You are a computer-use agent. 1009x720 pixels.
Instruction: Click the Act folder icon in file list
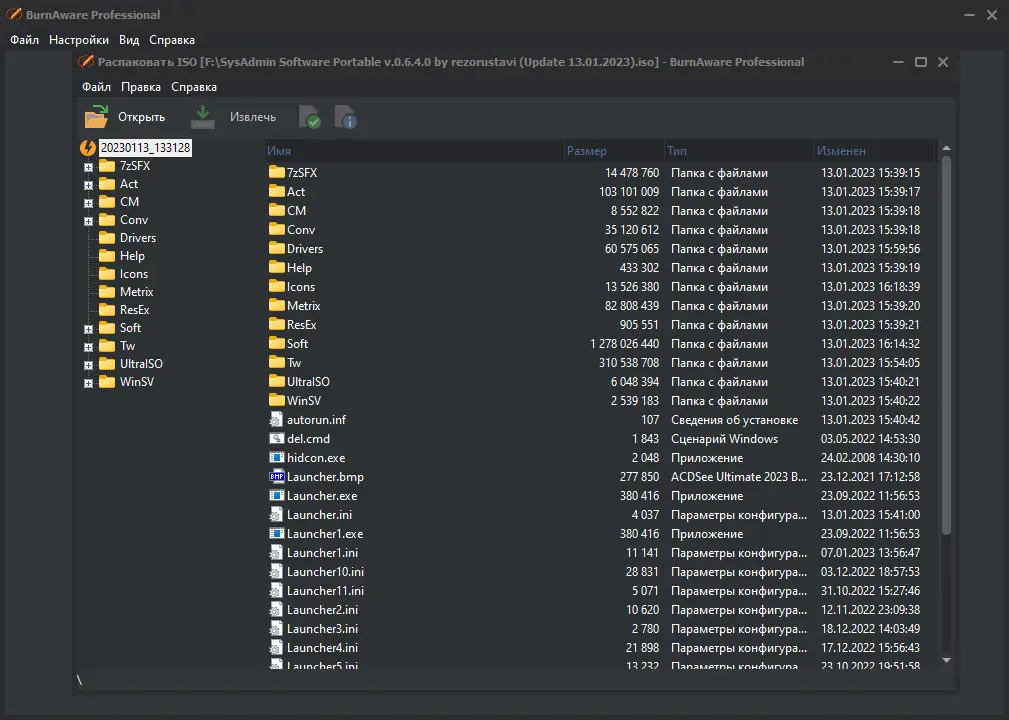point(277,192)
